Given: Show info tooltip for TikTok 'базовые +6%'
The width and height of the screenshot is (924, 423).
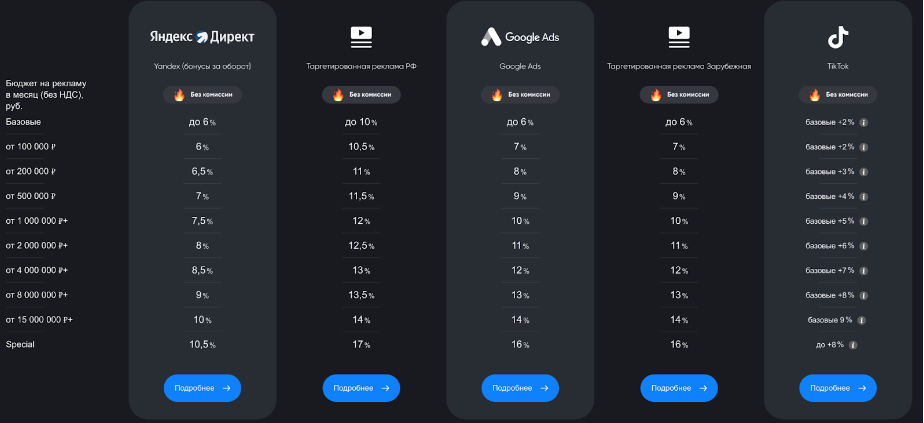Looking at the screenshot, I should click(863, 246).
